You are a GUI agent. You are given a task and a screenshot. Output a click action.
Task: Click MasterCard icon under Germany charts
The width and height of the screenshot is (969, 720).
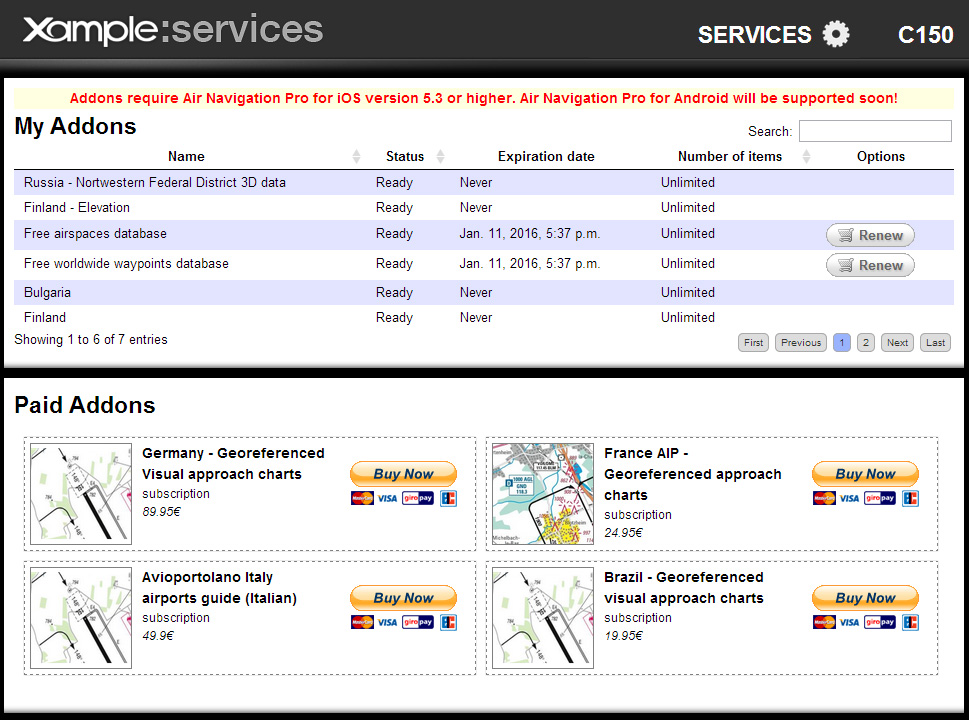tap(361, 498)
